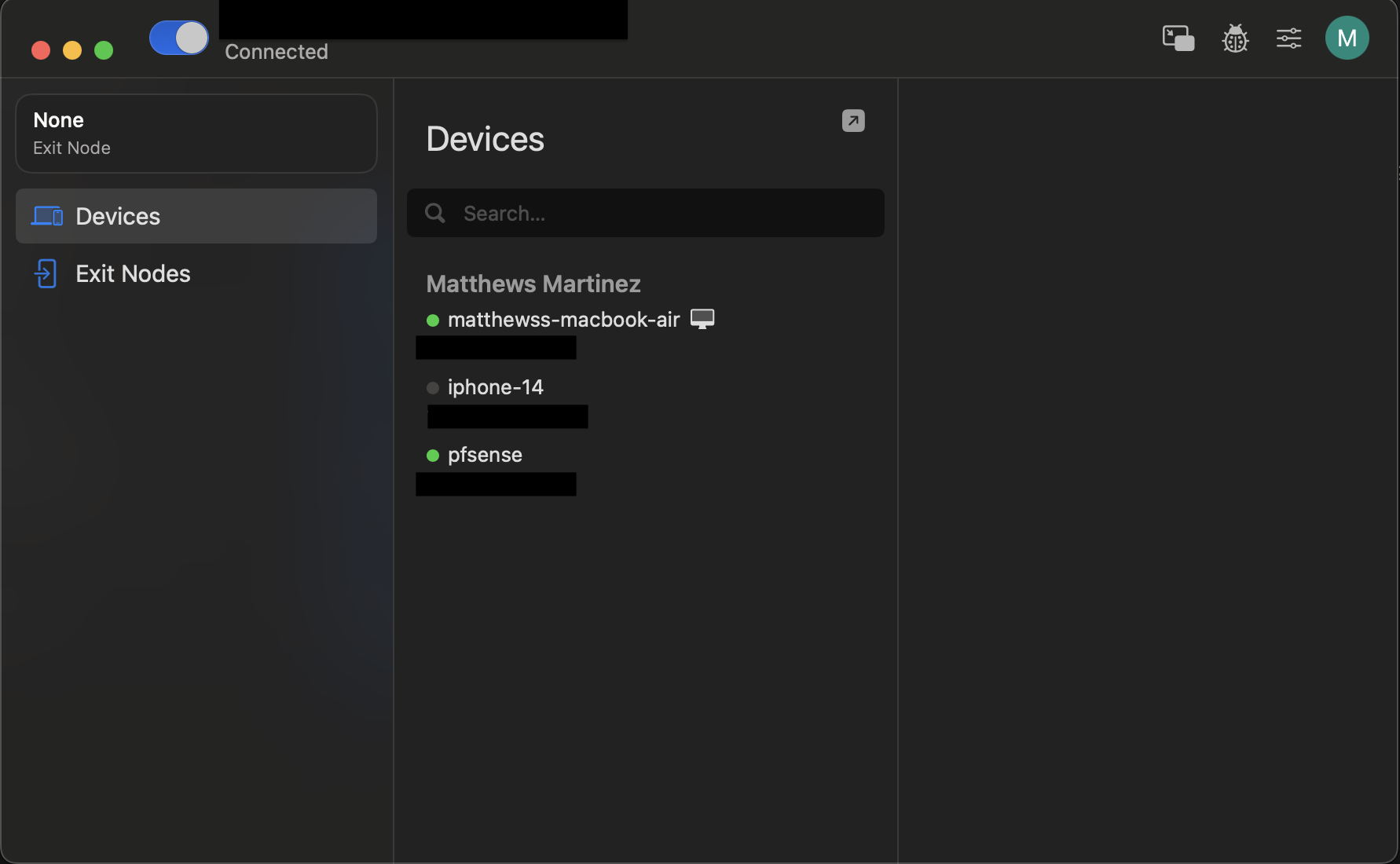Click the green status dot beside matthewss-macbook-air
This screenshot has height=864, width=1400.
pyautogui.click(x=433, y=320)
